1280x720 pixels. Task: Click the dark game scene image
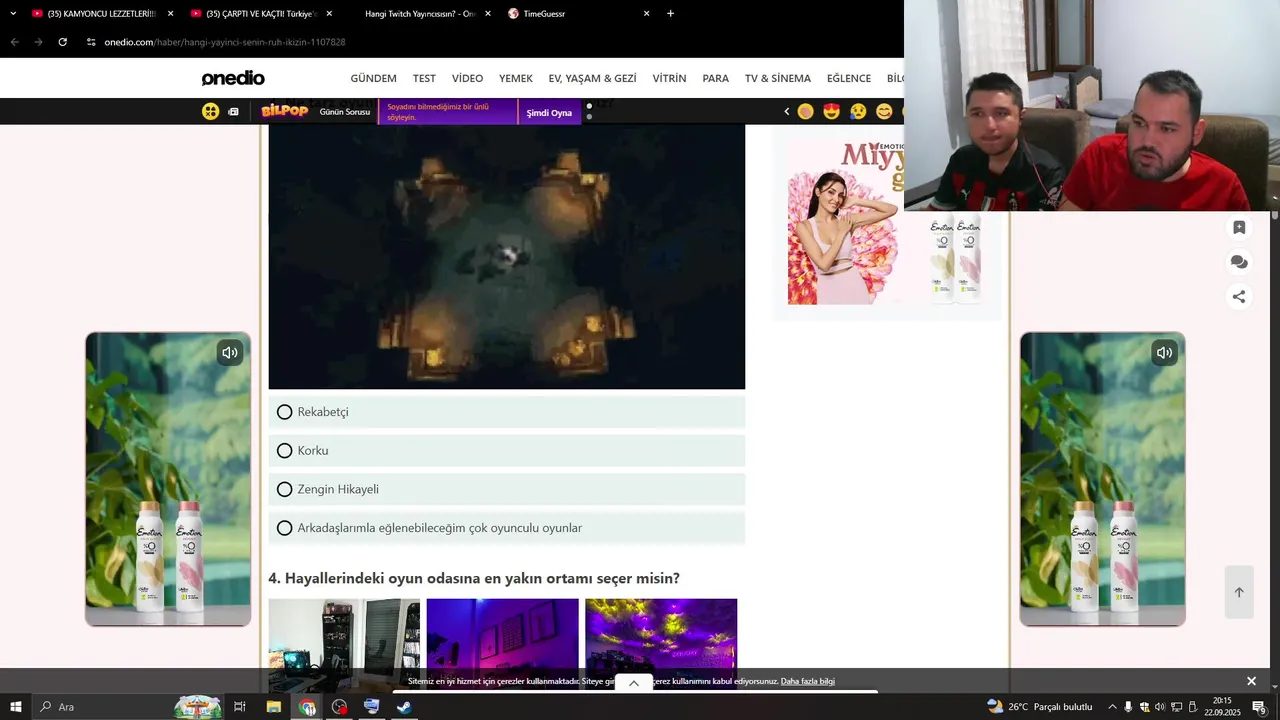[x=507, y=256]
